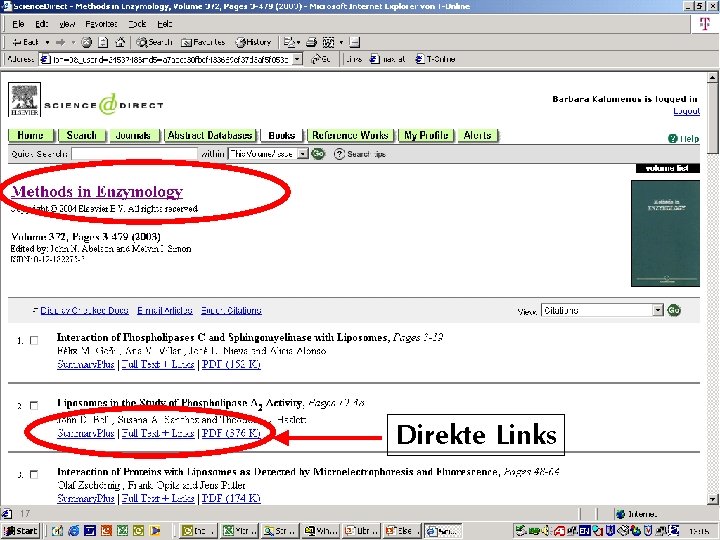The width and height of the screenshot is (720, 540).
Task: Tick the checkbox for article 2
Action: (34, 405)
